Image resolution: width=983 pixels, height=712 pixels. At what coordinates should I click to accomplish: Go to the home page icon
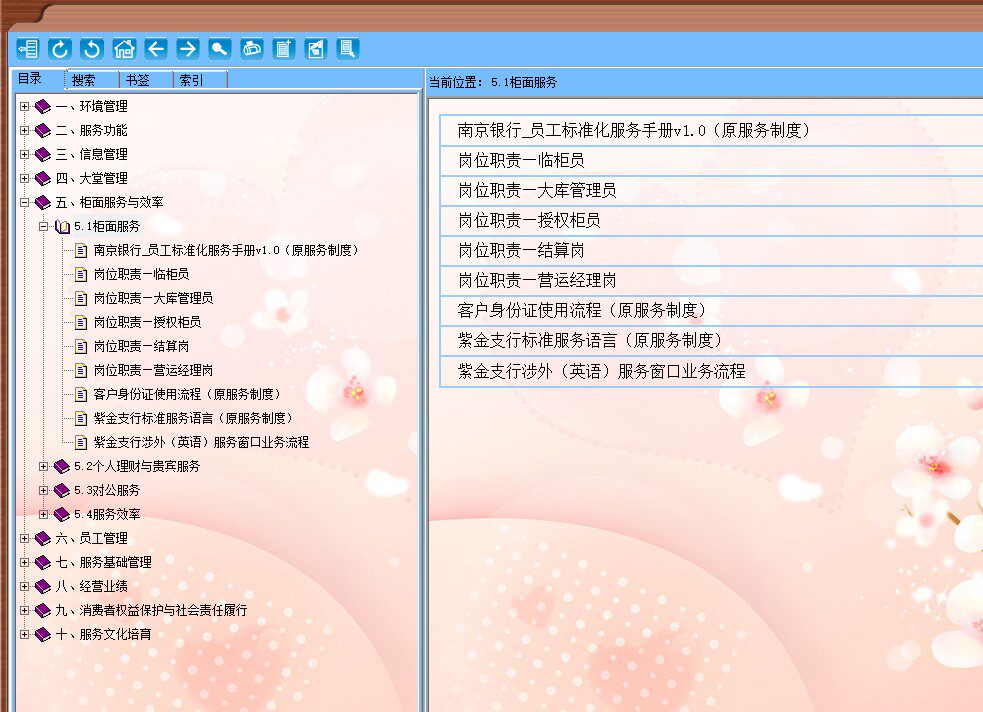click(x=124, y=48)
